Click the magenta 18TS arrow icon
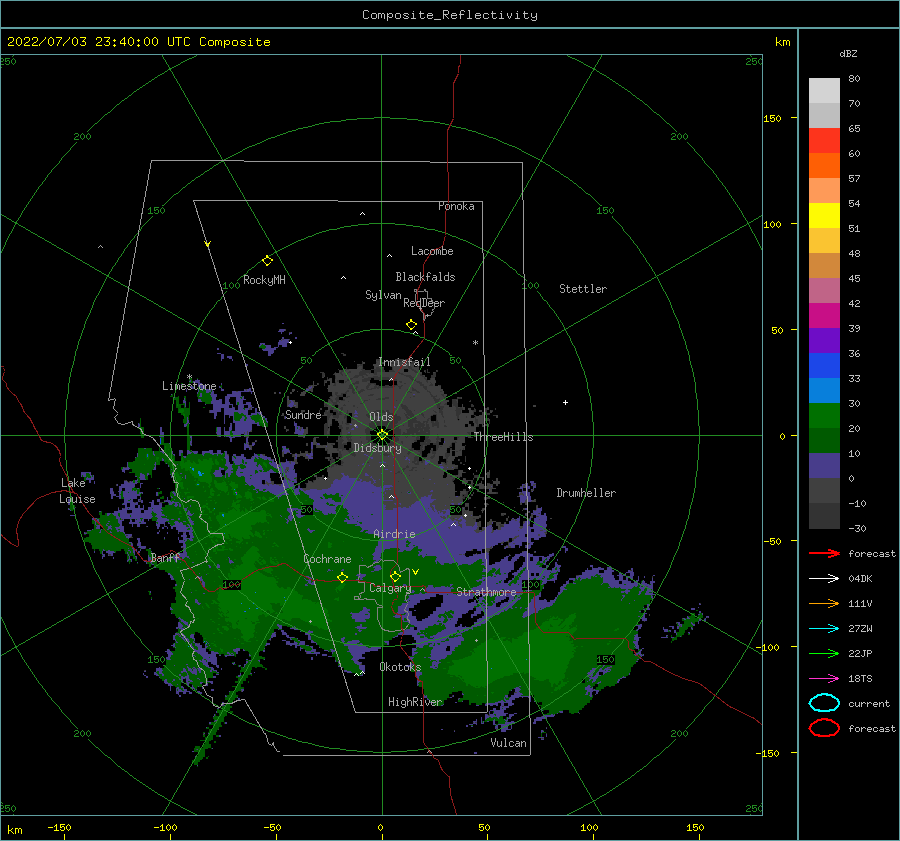Viewport: 900px width, 841px height. point(824,679)
